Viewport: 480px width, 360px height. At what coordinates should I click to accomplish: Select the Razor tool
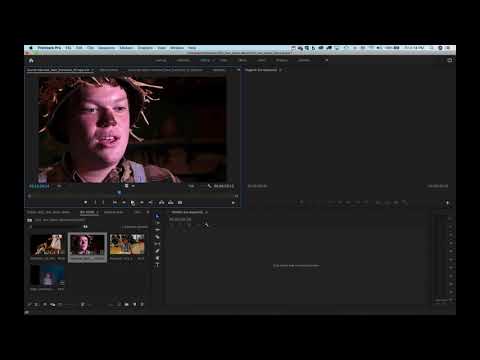point(157,237)
